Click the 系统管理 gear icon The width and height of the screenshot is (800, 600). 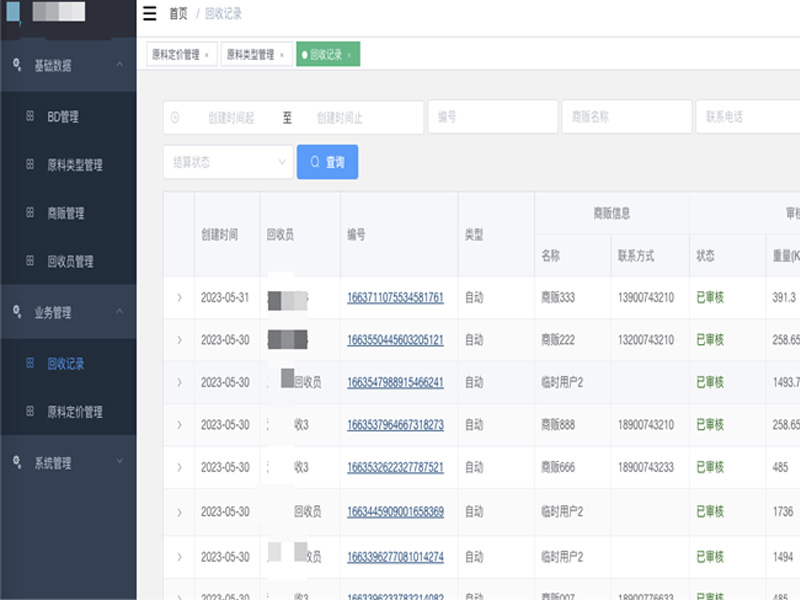point(16,462)
